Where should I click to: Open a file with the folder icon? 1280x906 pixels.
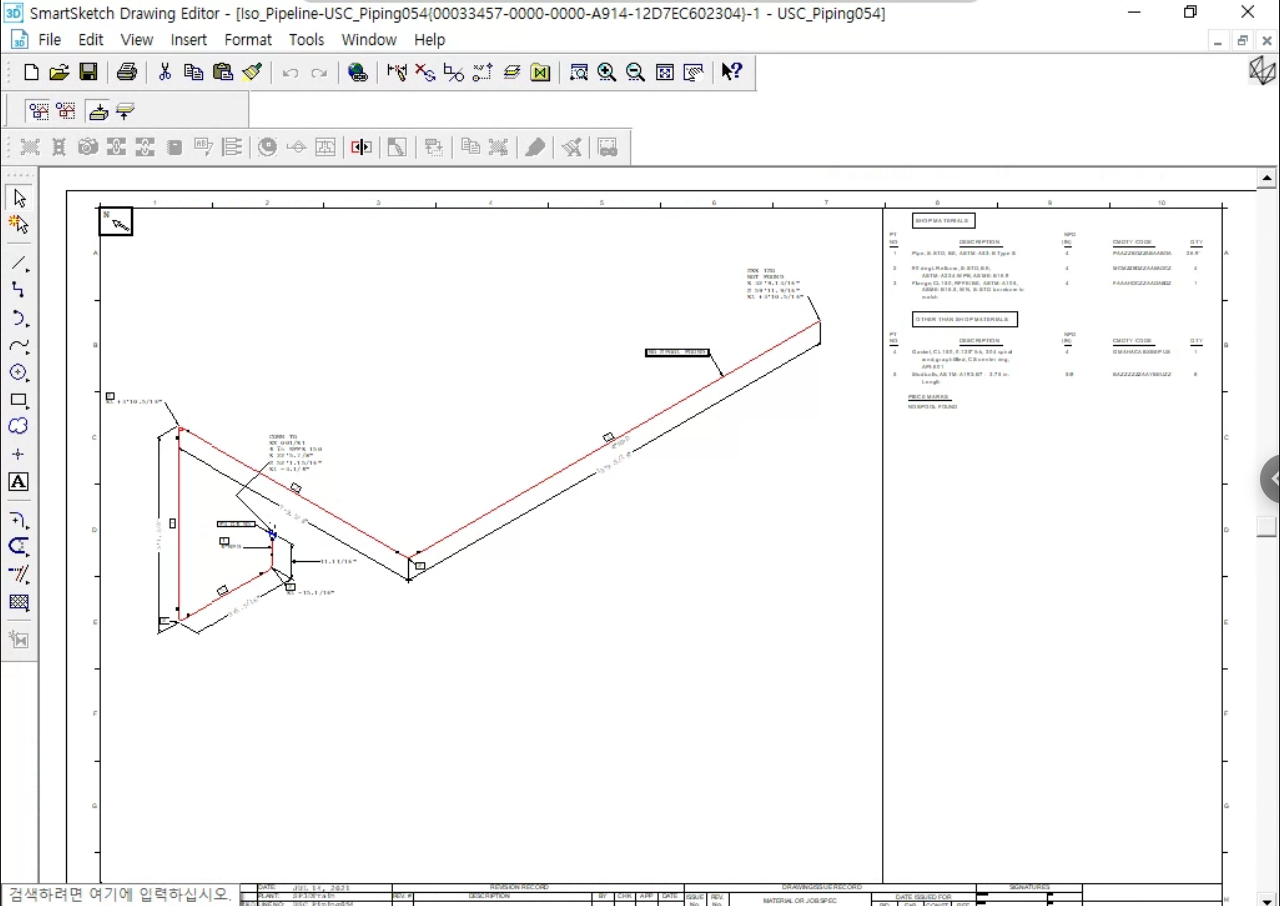click(59, 72)
